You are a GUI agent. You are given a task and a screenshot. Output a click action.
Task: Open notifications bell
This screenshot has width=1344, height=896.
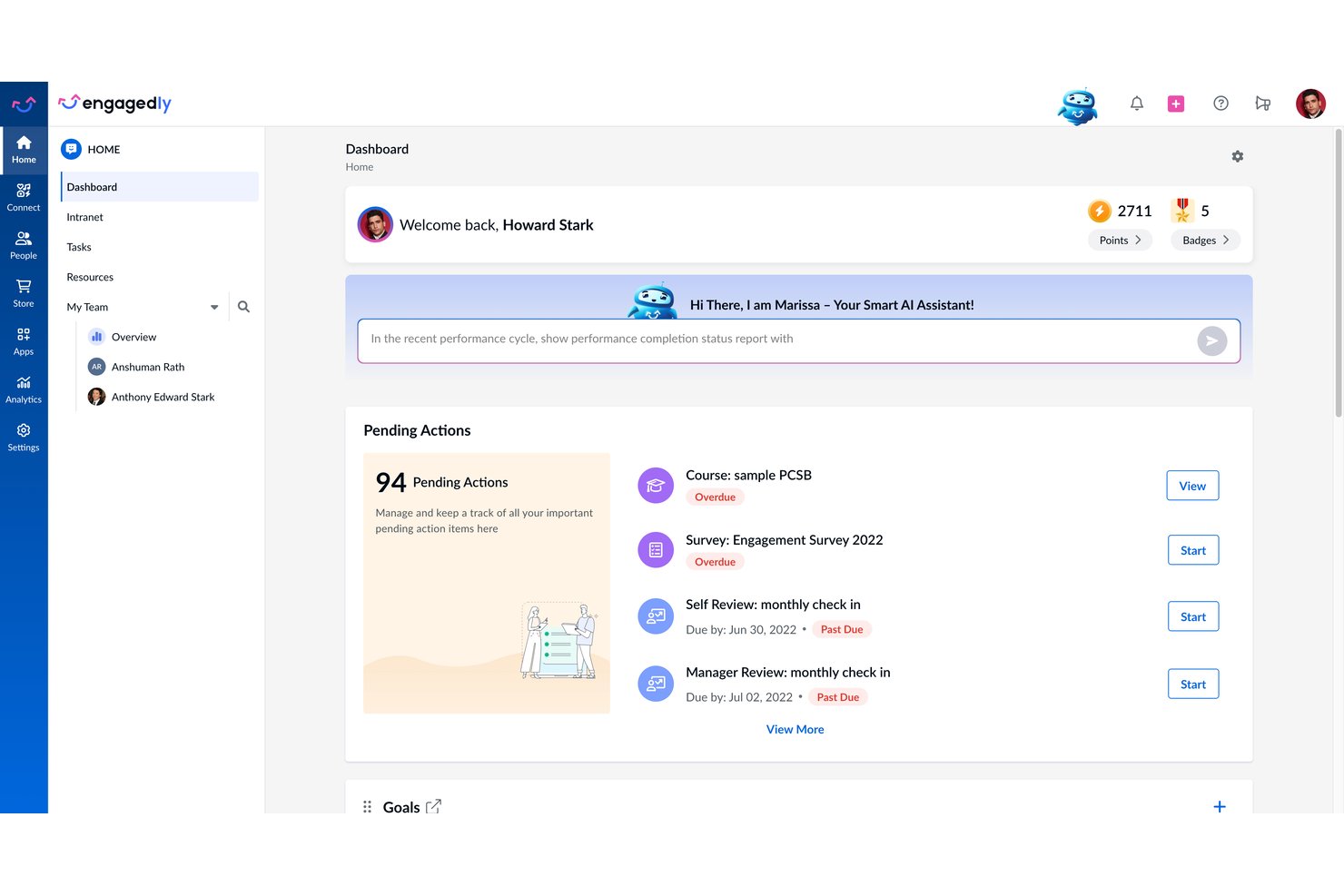(x=1136, y=103)
